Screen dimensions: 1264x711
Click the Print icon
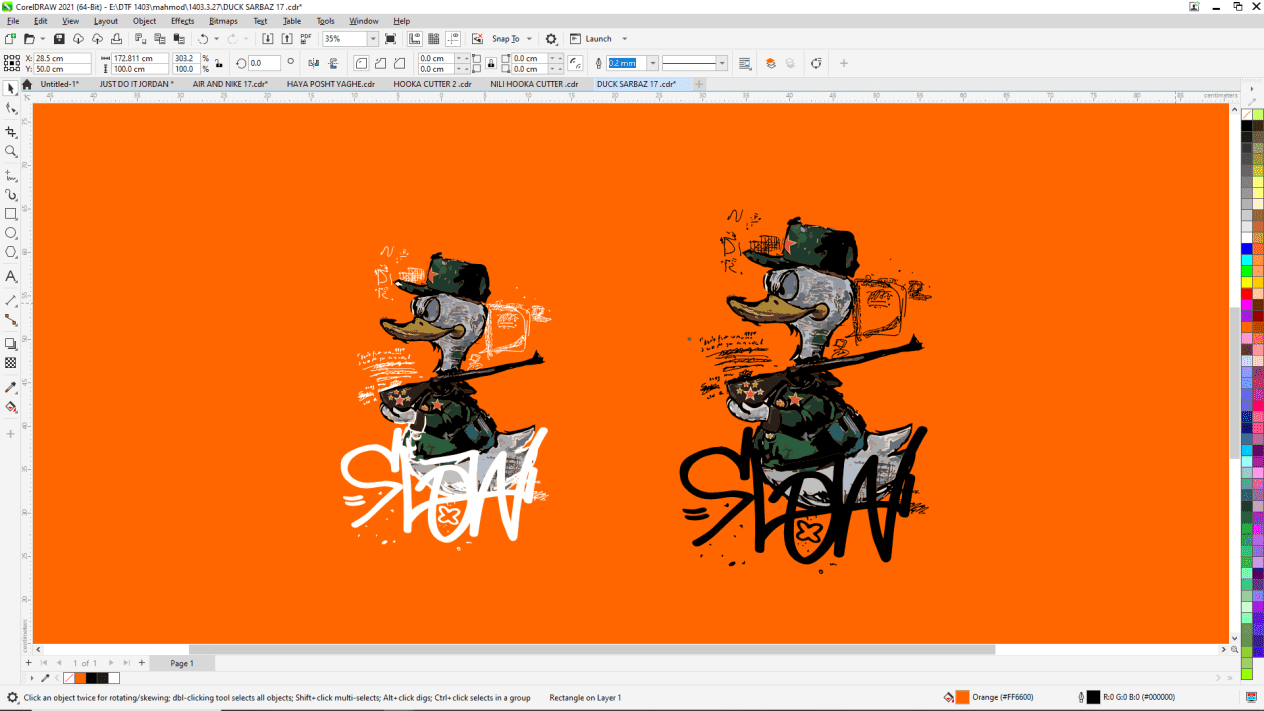[x=116, y=39]
